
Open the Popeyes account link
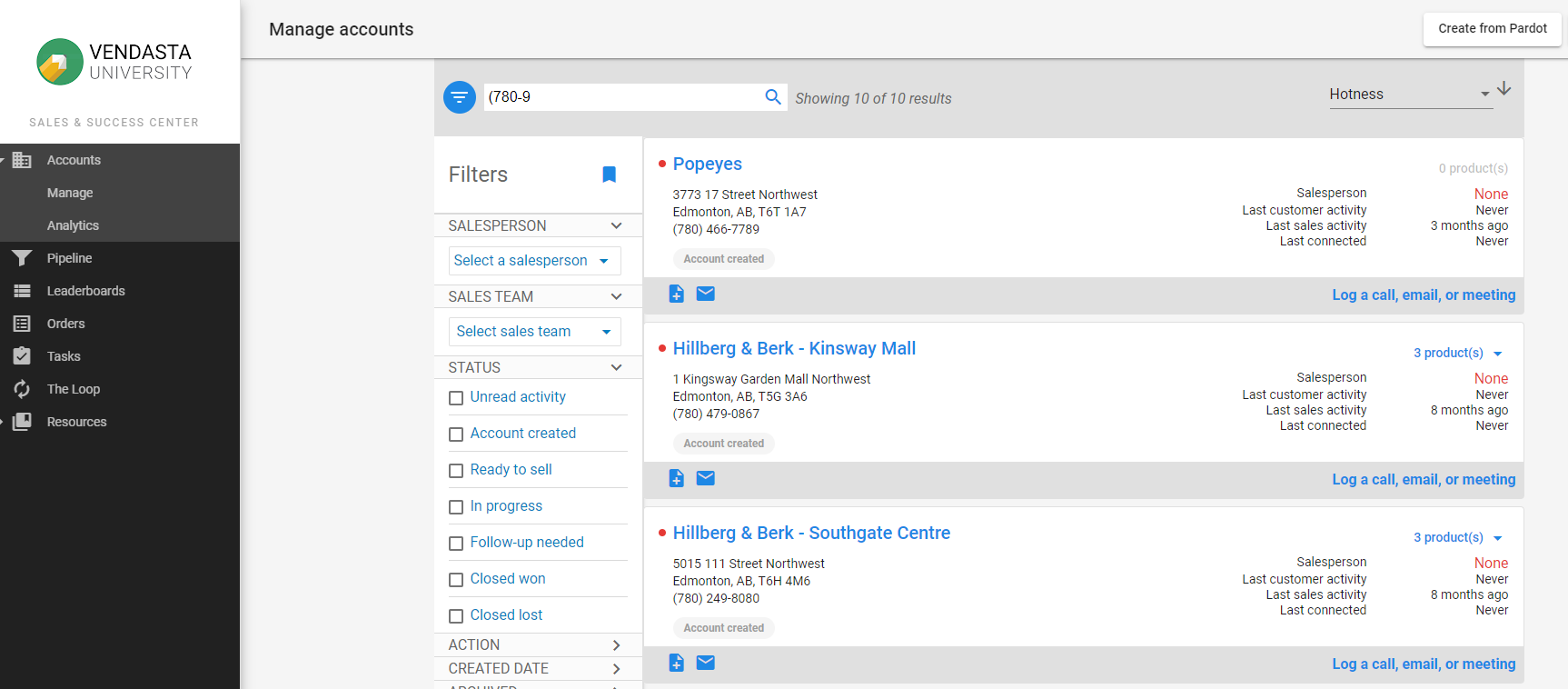pos(708,164)
